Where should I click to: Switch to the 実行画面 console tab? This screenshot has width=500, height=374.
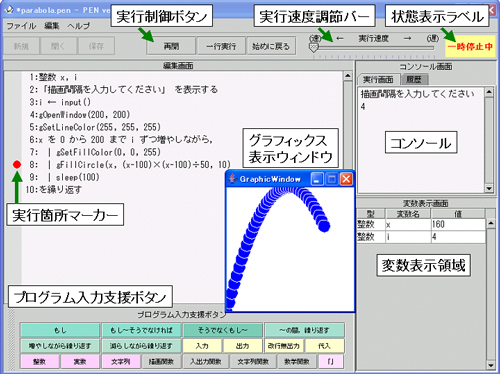tap(378, 79)
